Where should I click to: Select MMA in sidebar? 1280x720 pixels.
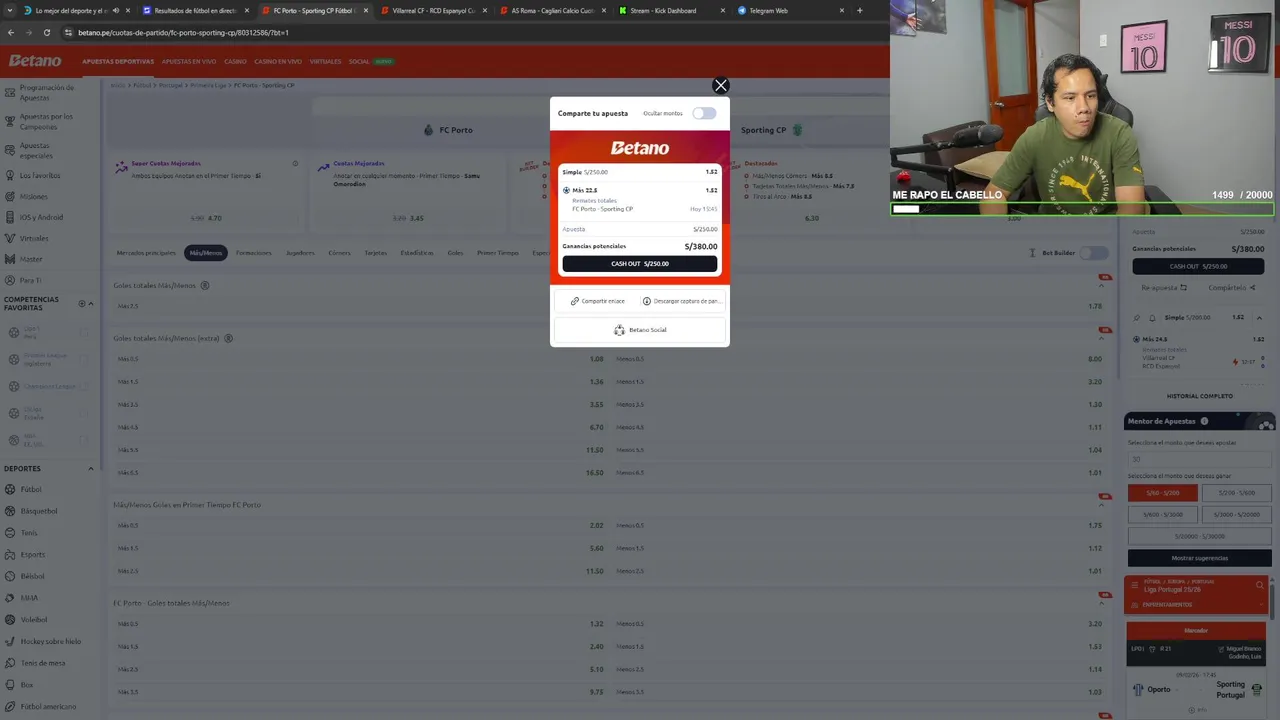[29, 598]
